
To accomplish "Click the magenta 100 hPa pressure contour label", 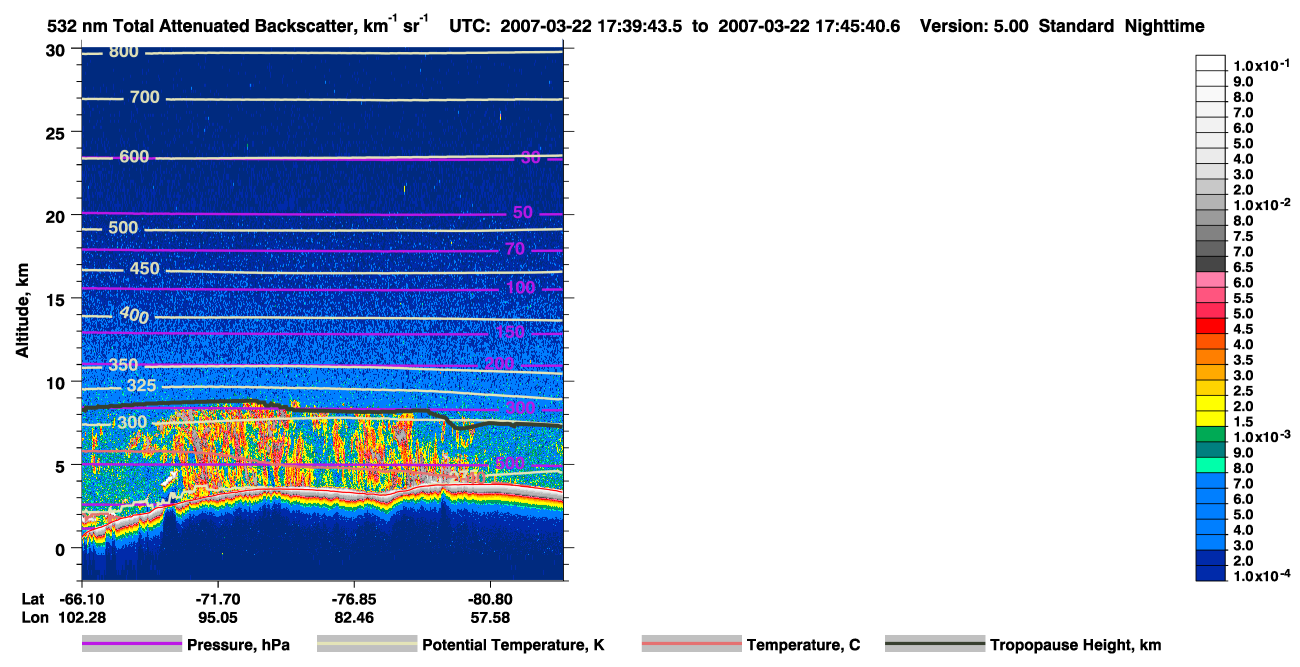I will tap(520, 289).
